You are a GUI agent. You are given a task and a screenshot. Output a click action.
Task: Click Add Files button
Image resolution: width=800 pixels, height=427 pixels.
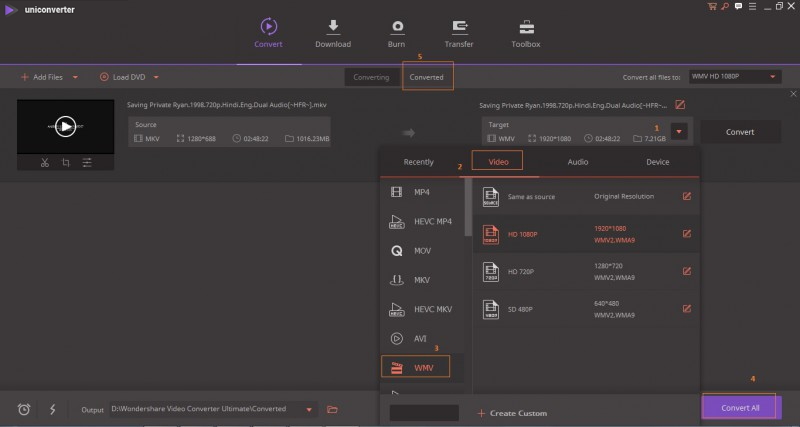[x=42, y=77]
